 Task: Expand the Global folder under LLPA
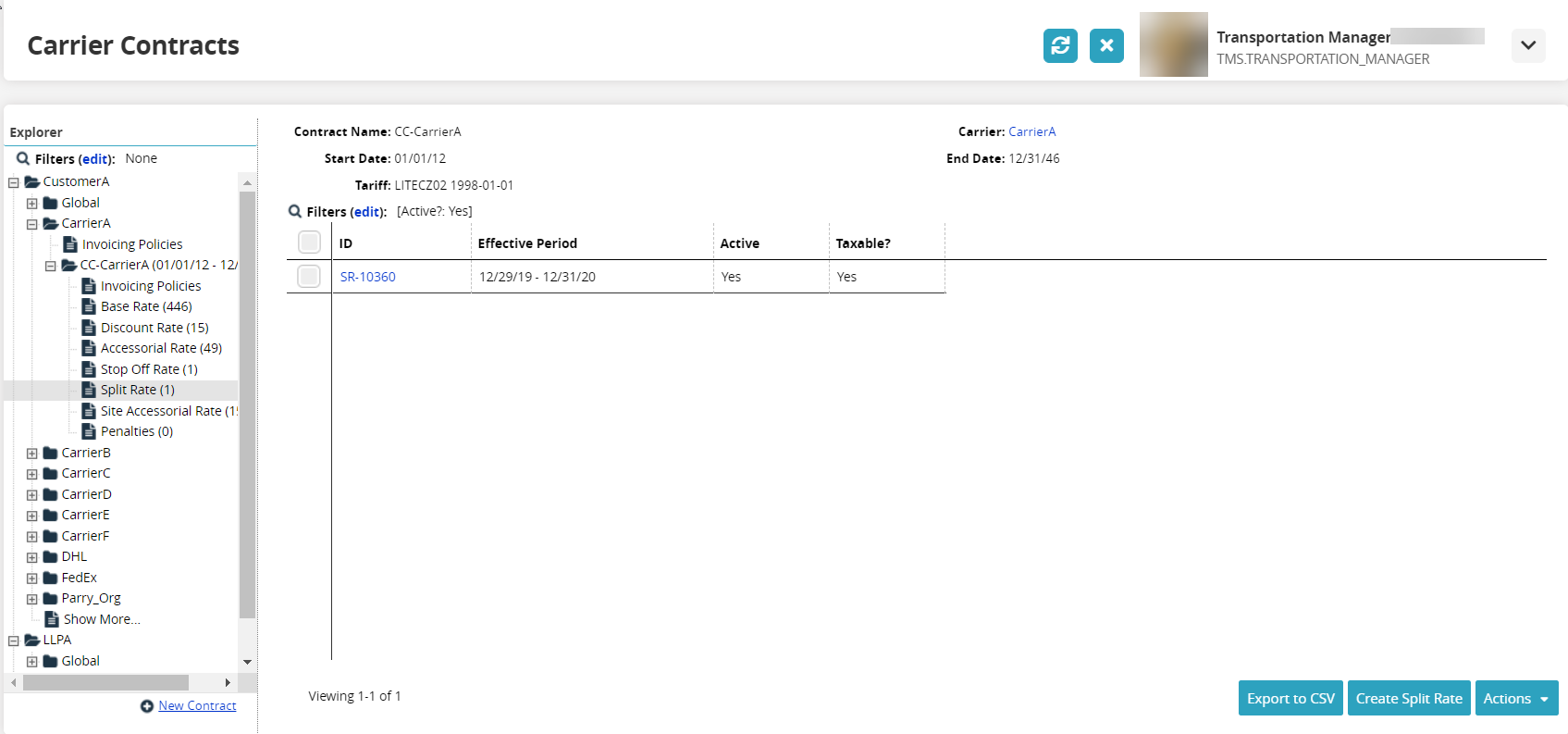point(32,662)
